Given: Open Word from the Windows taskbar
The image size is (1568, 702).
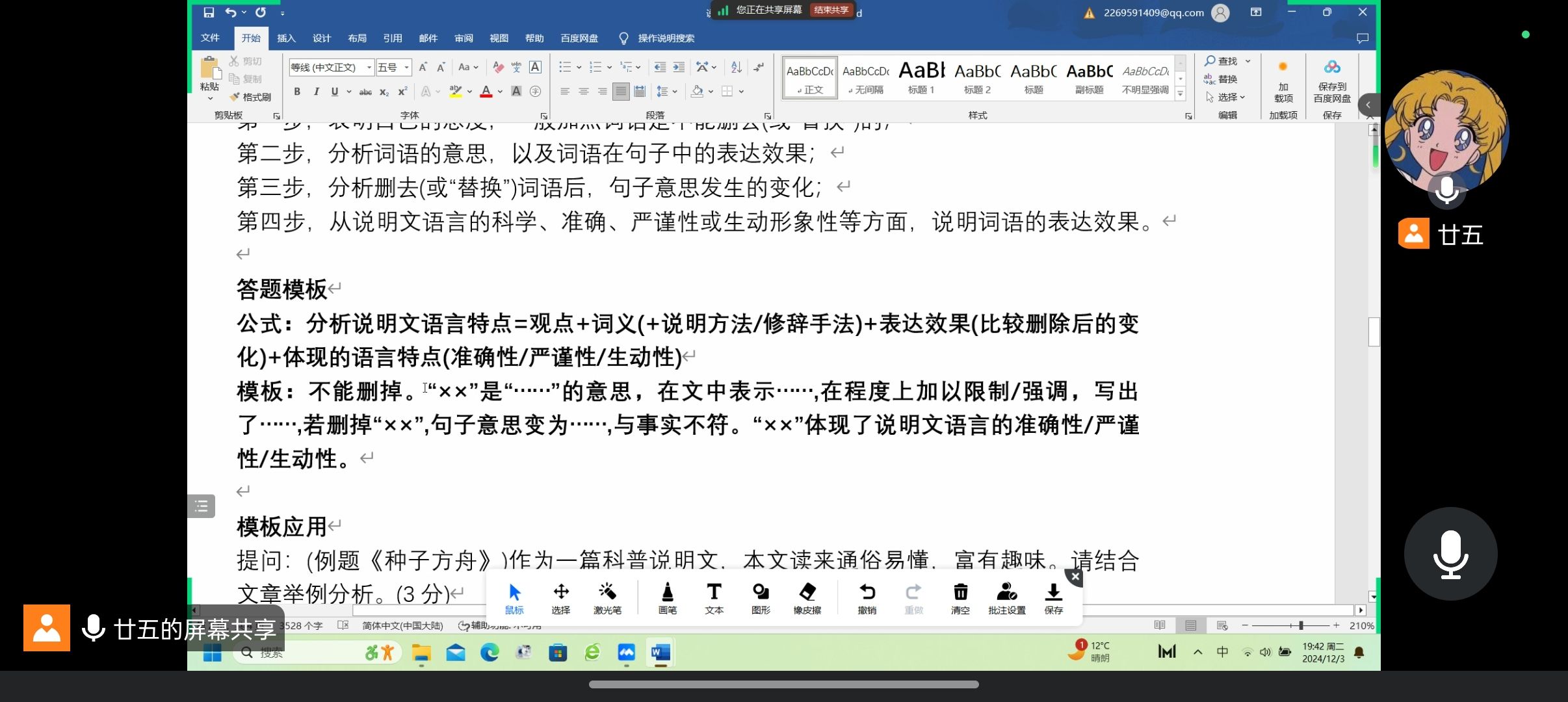Looking at the screenshot, I should click(x=660, y=653).
